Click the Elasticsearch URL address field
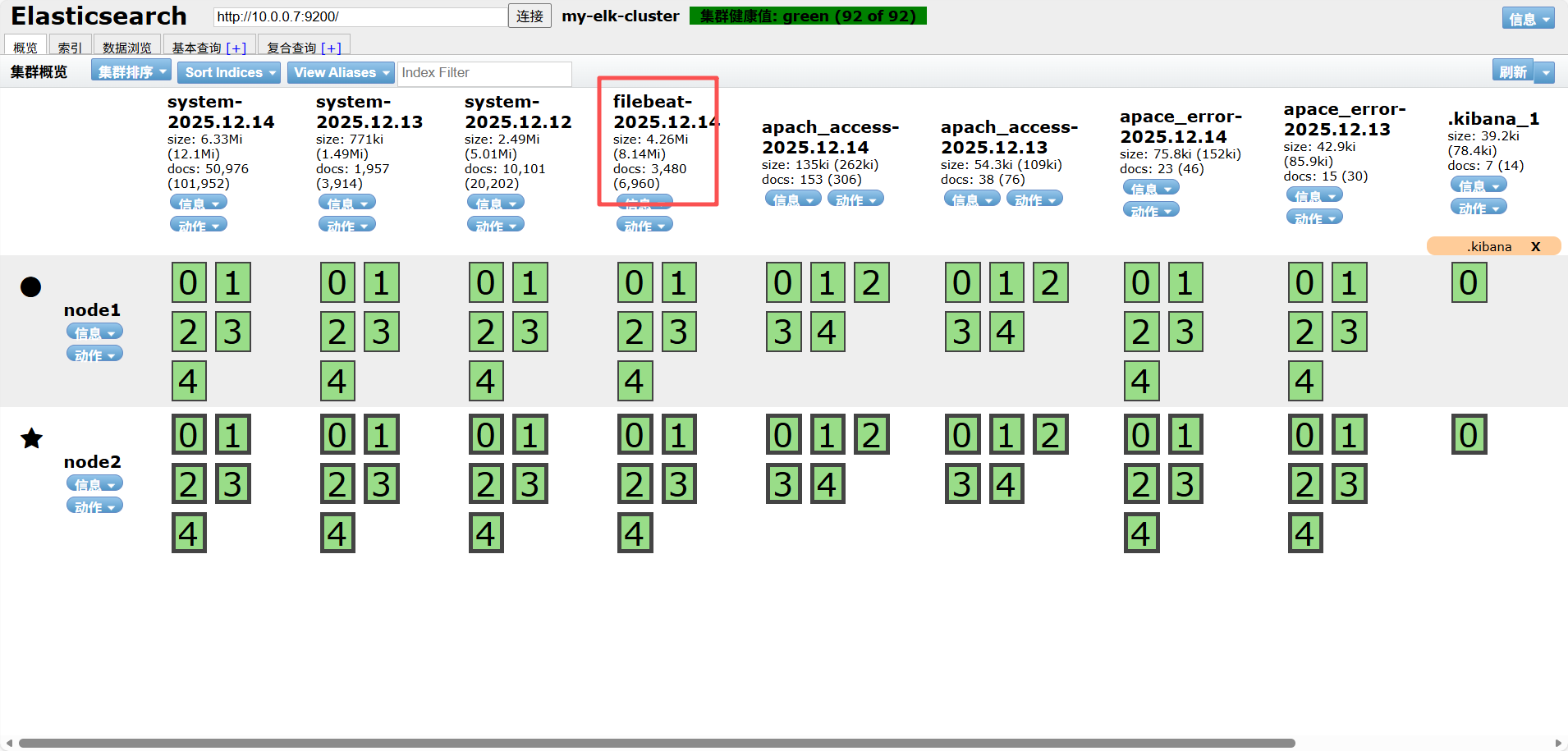 coord(360,16)
